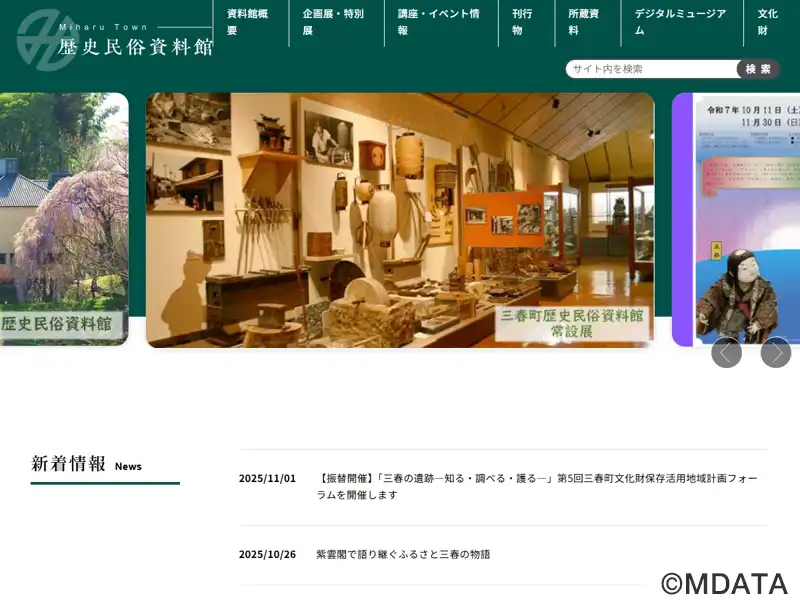Open 資料館概要 menu item

click(245, 22)
